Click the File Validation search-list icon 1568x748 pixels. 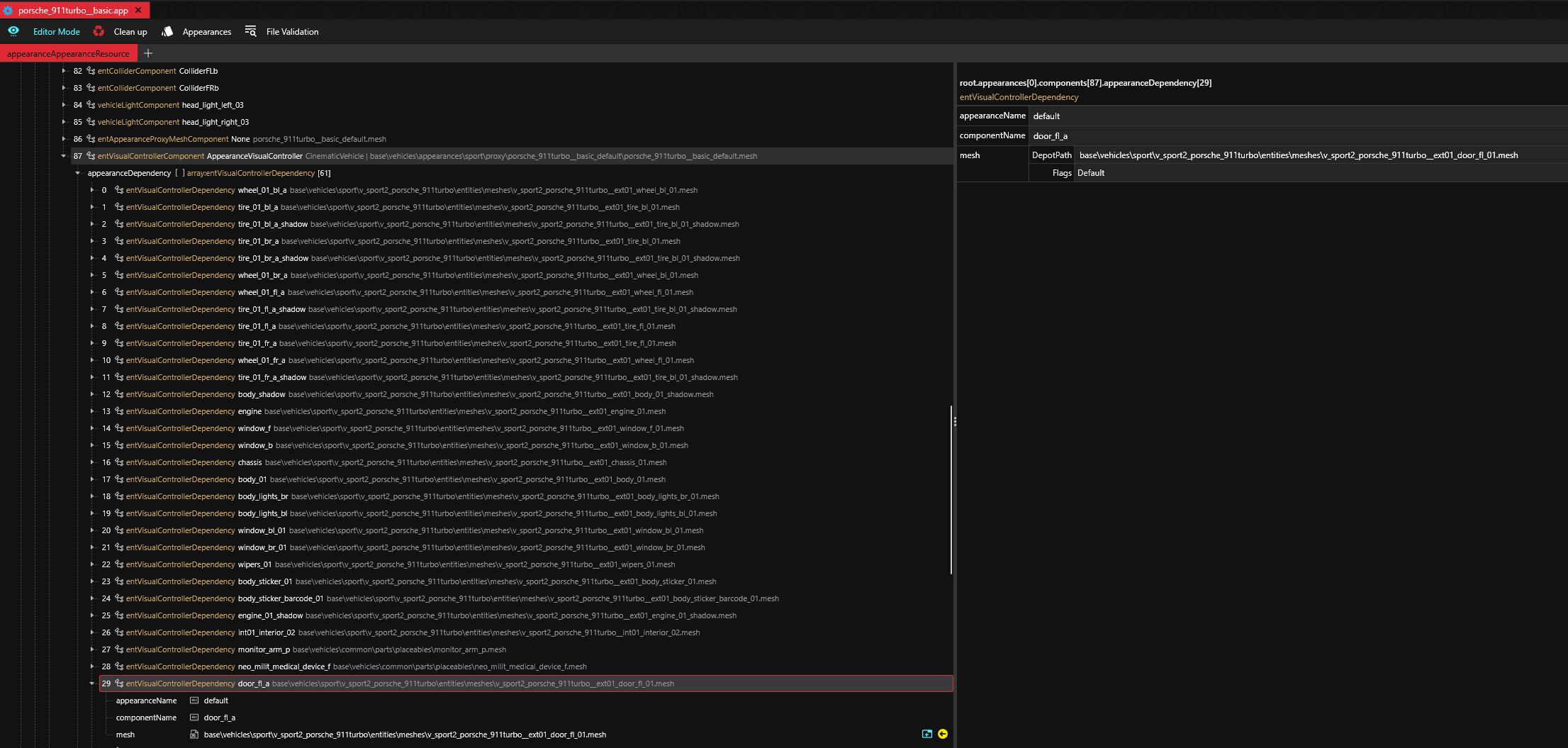coord(250,31)
